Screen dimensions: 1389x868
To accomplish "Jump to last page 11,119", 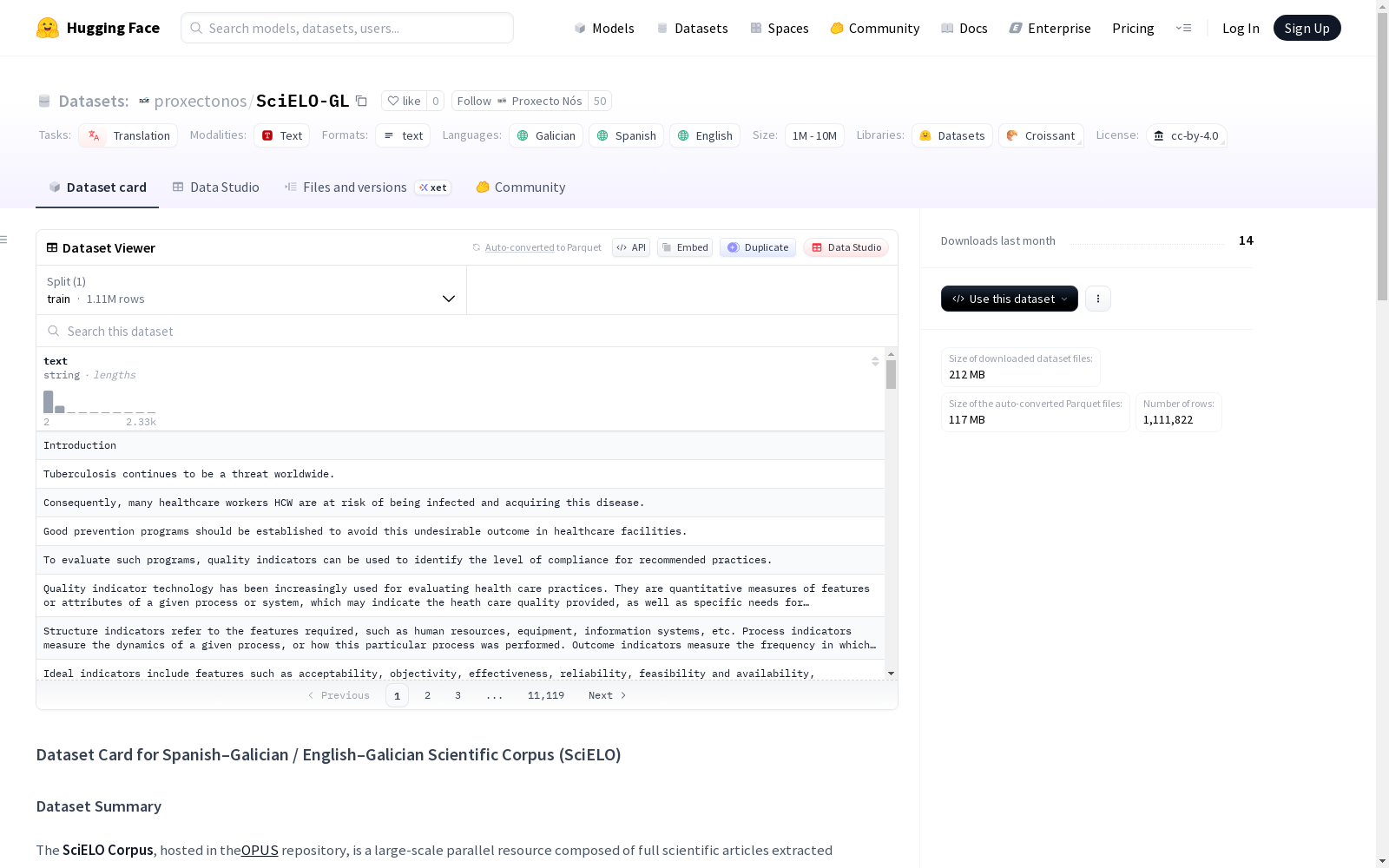I will coord(546,695).
